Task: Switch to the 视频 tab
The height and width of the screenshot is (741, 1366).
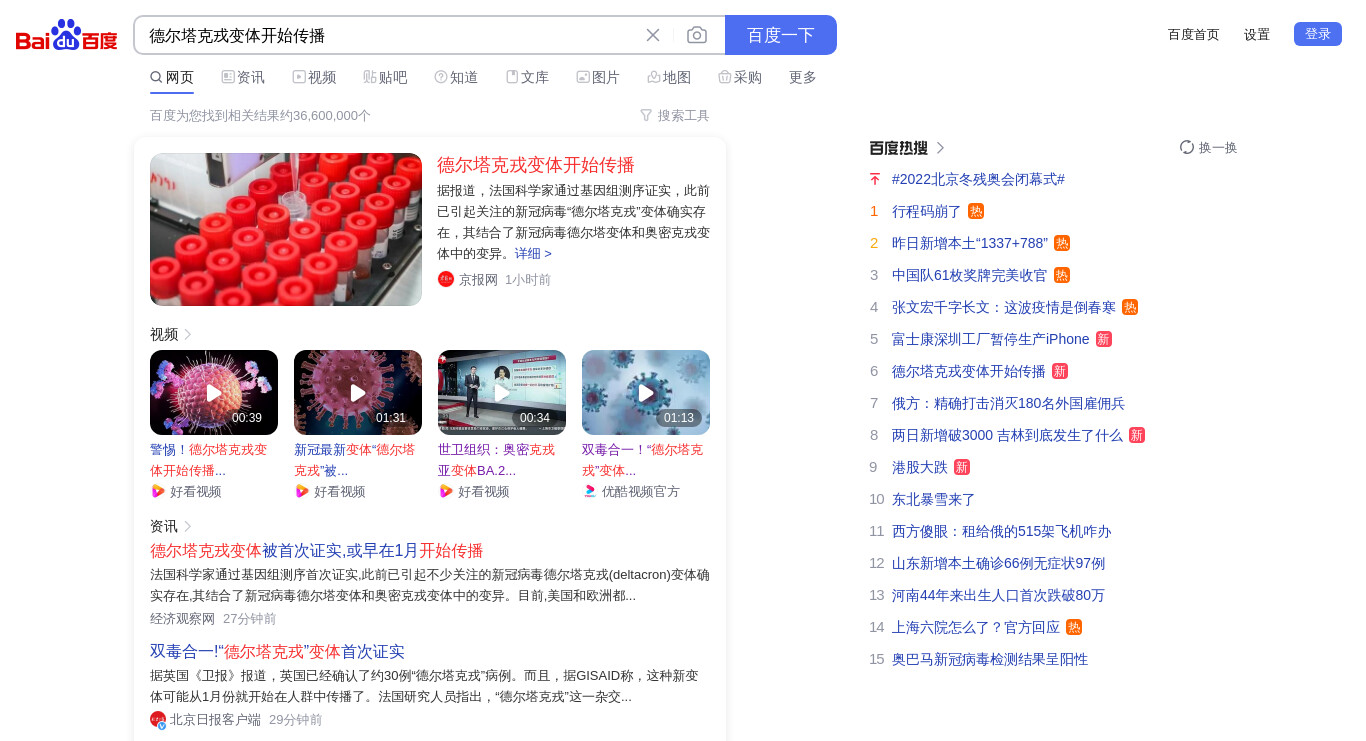Action: click(314, 77)
